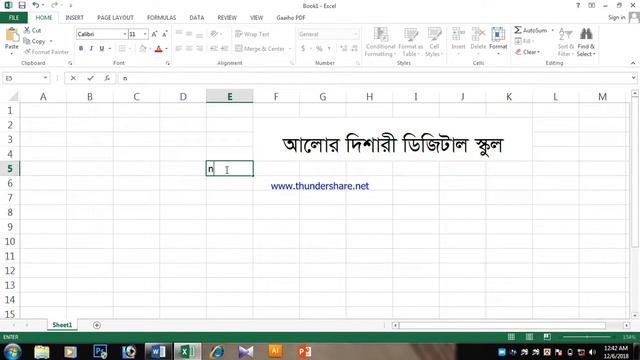Switch to Page Layout view in the status bar
The width and height of the screenshot is (640, 360).
click(x=529, y=337)
